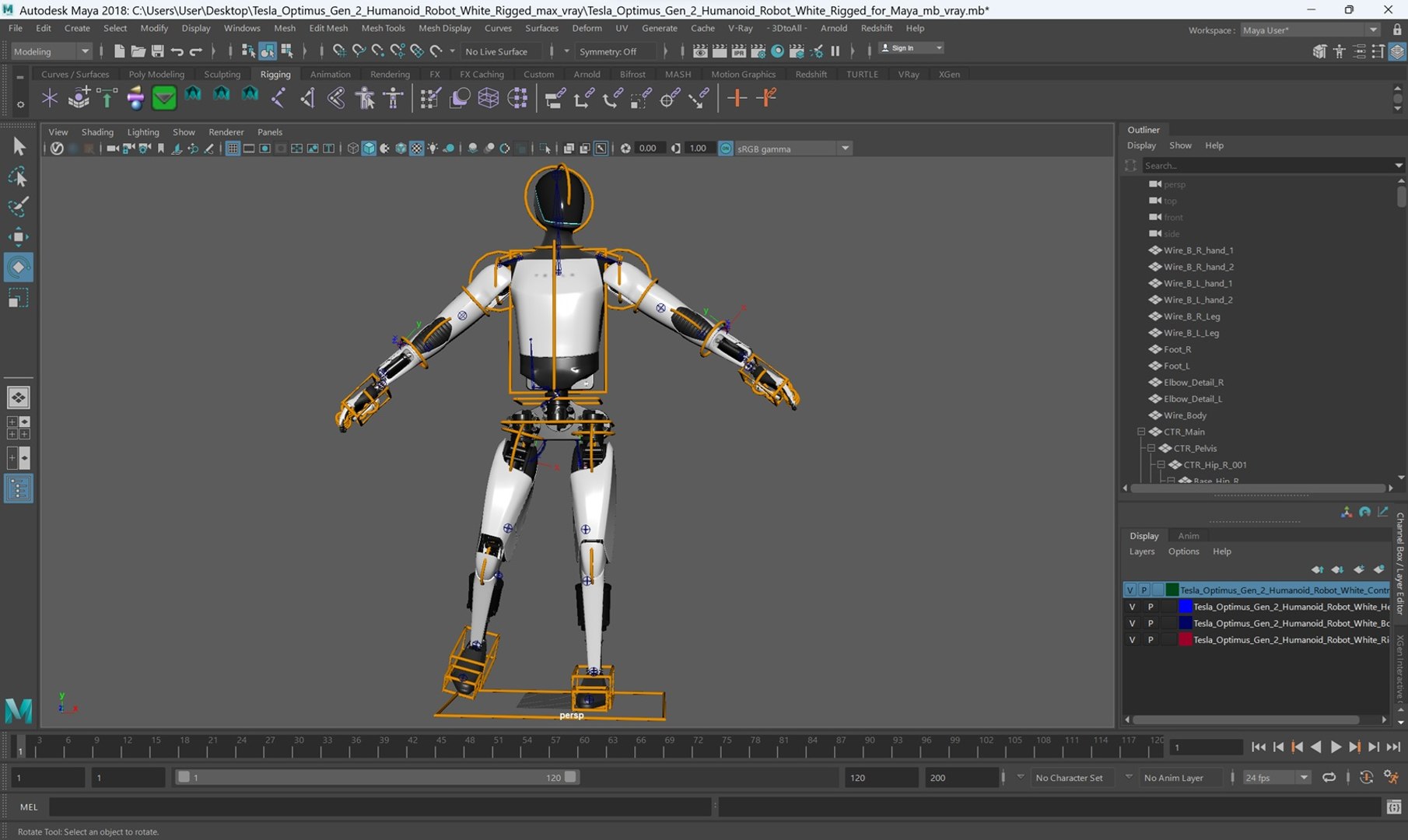Screen dimensions: 1408x840
Task: Click the MEL command language label
Action: pos(29,807)
